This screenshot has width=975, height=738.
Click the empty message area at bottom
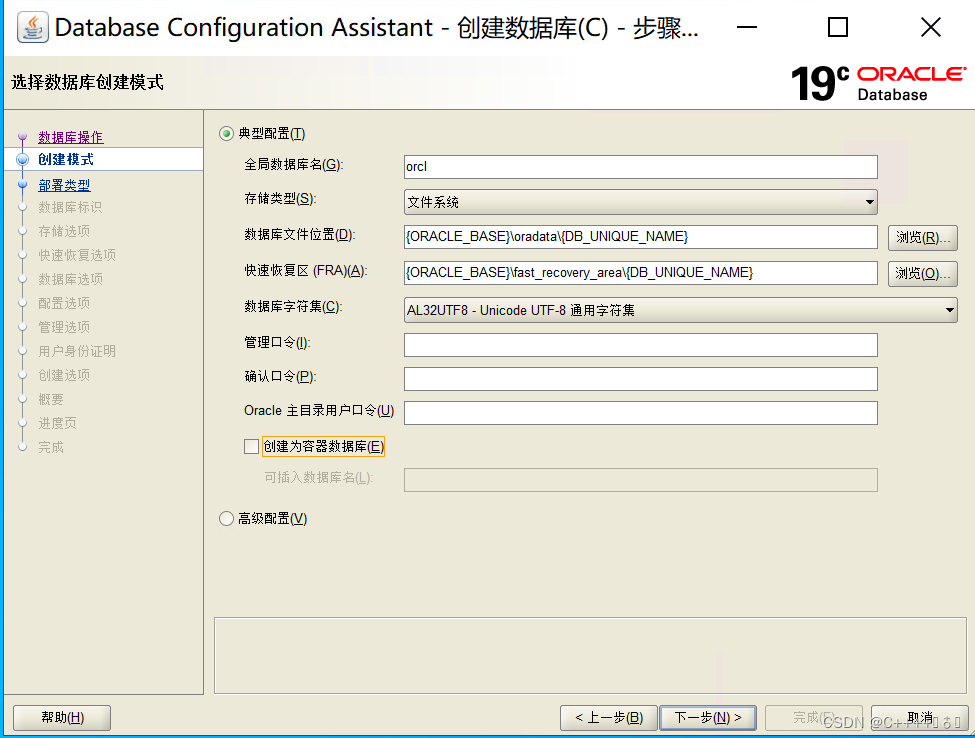(x=590, y=655)
